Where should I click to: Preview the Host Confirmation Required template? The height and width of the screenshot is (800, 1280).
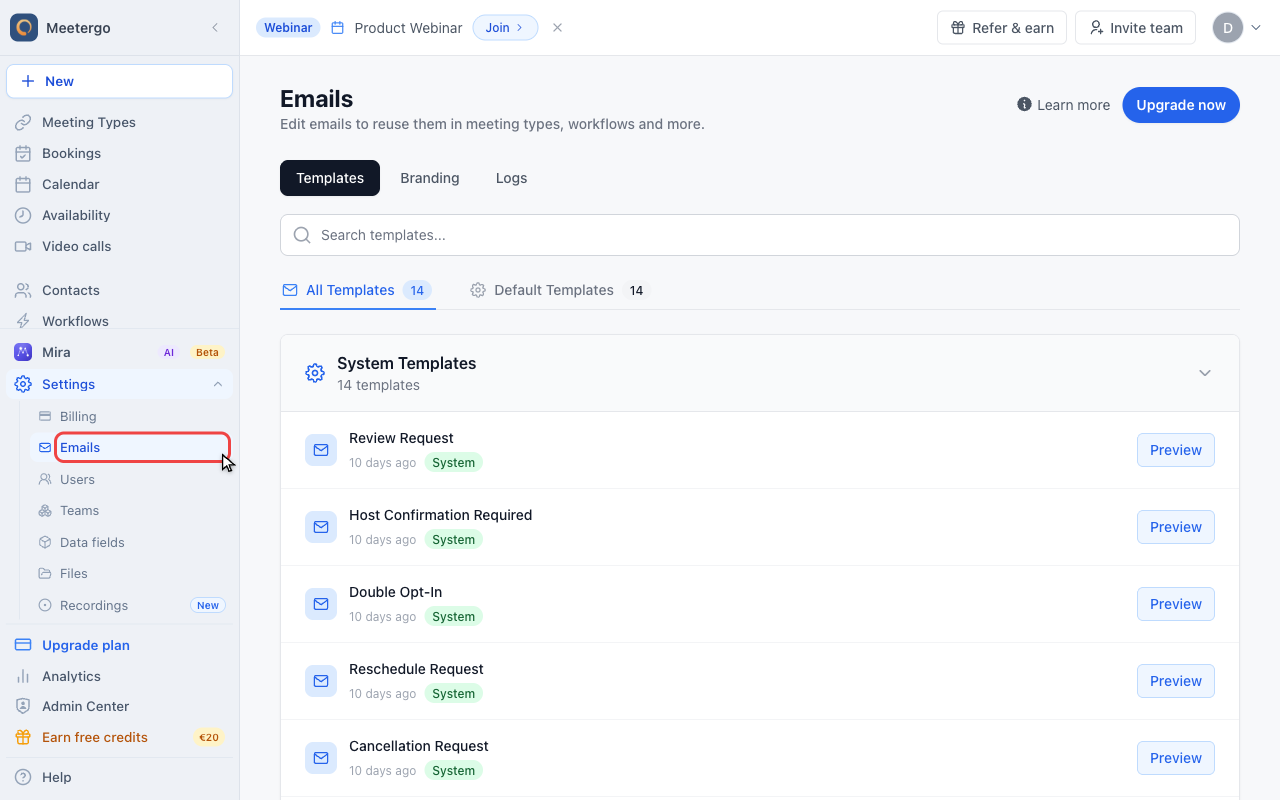pyautogui.click(x=1176, y=527)
